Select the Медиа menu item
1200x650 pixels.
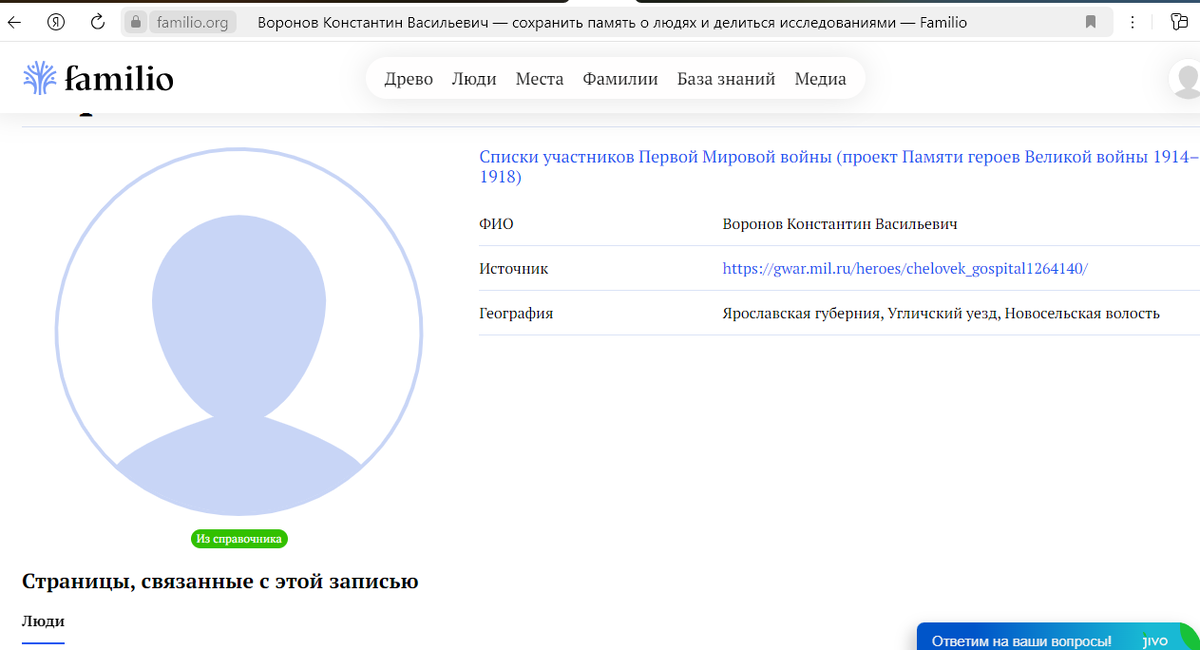(820, 79)
